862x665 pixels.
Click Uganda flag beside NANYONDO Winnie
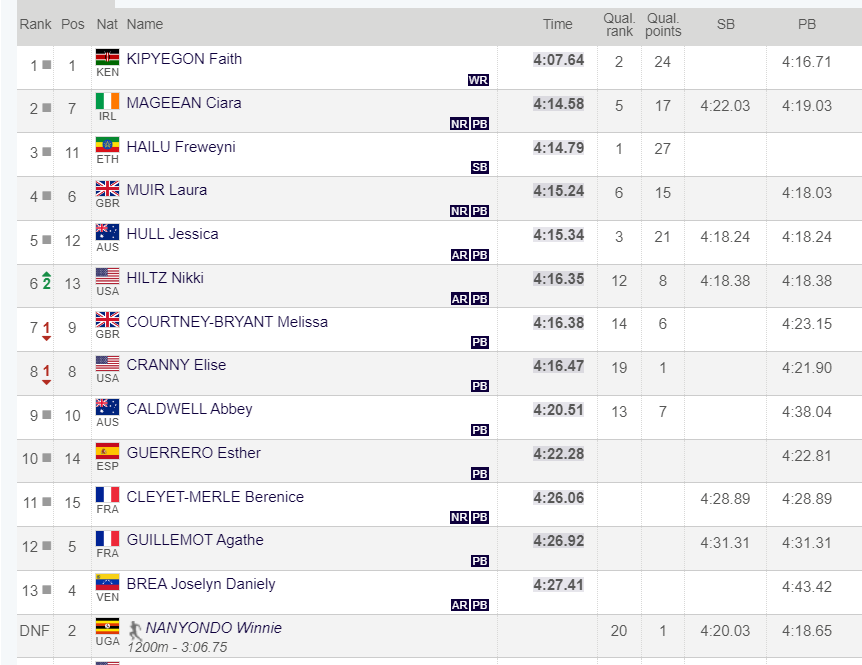click(107, 626)
